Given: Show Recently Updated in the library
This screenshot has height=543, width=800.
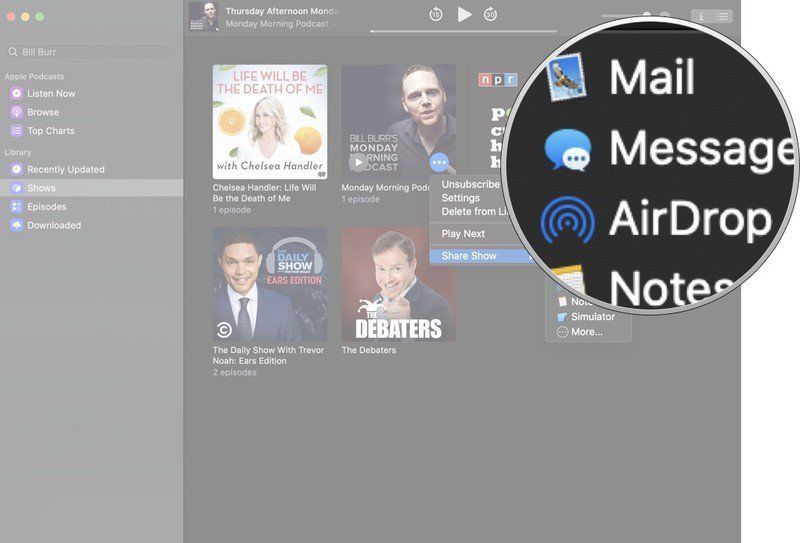Looking at the screenshot, I should click(x=65, y=169).
